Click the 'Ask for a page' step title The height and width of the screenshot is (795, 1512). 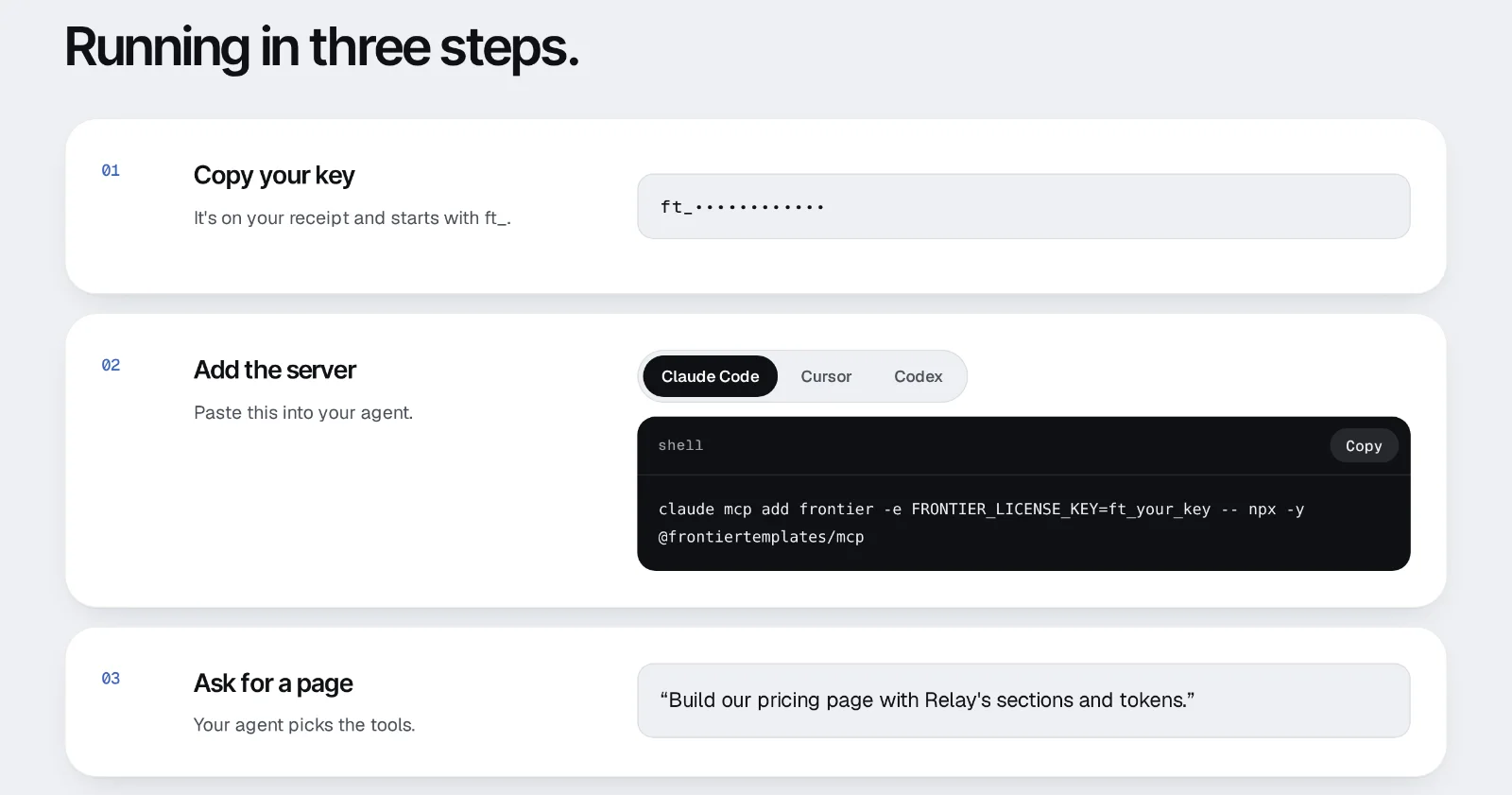pyautogui.click(x=273, y=683)
